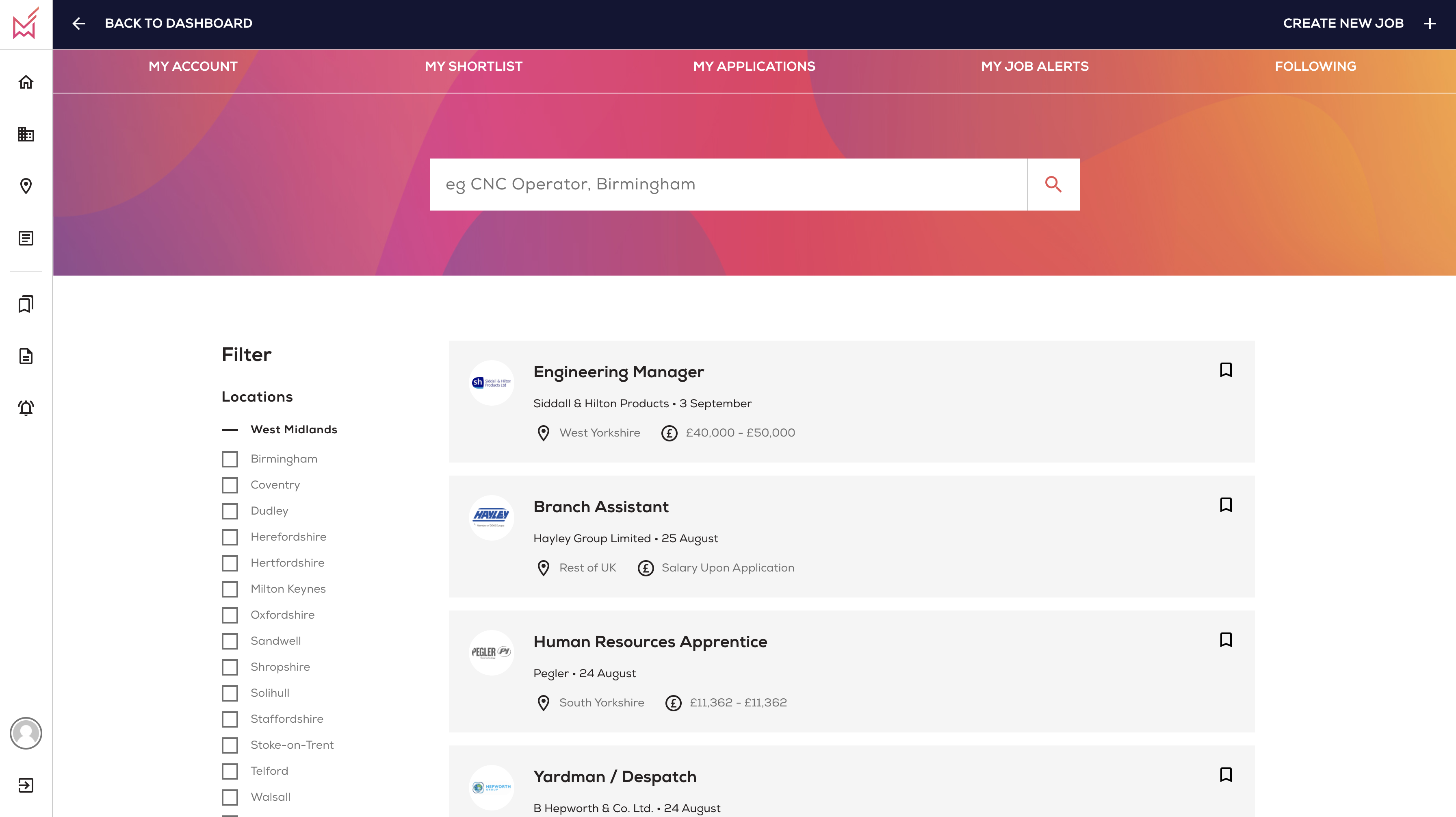This screenshot has width=1456, height=817.
Task: Click the pound icon beside £40,000 - £50,000
Action: click(669, 433)
